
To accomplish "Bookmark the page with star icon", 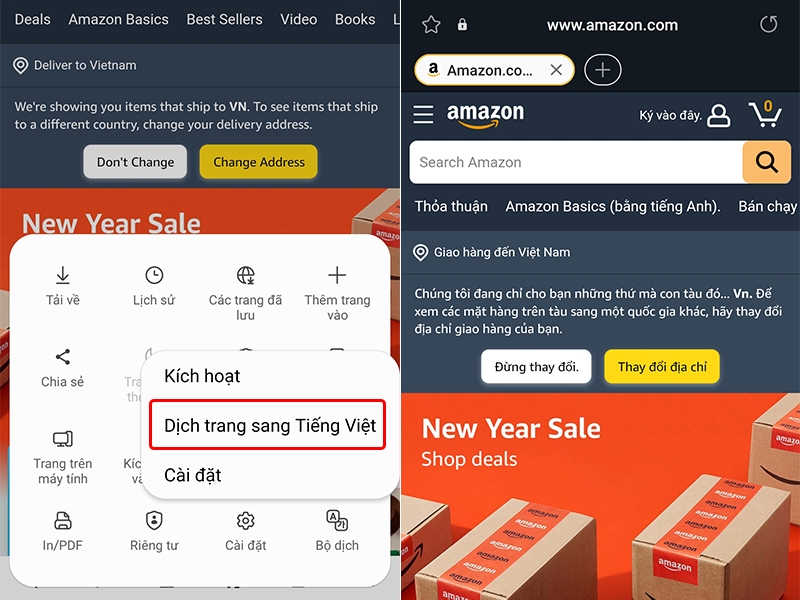I will point(431,24).
